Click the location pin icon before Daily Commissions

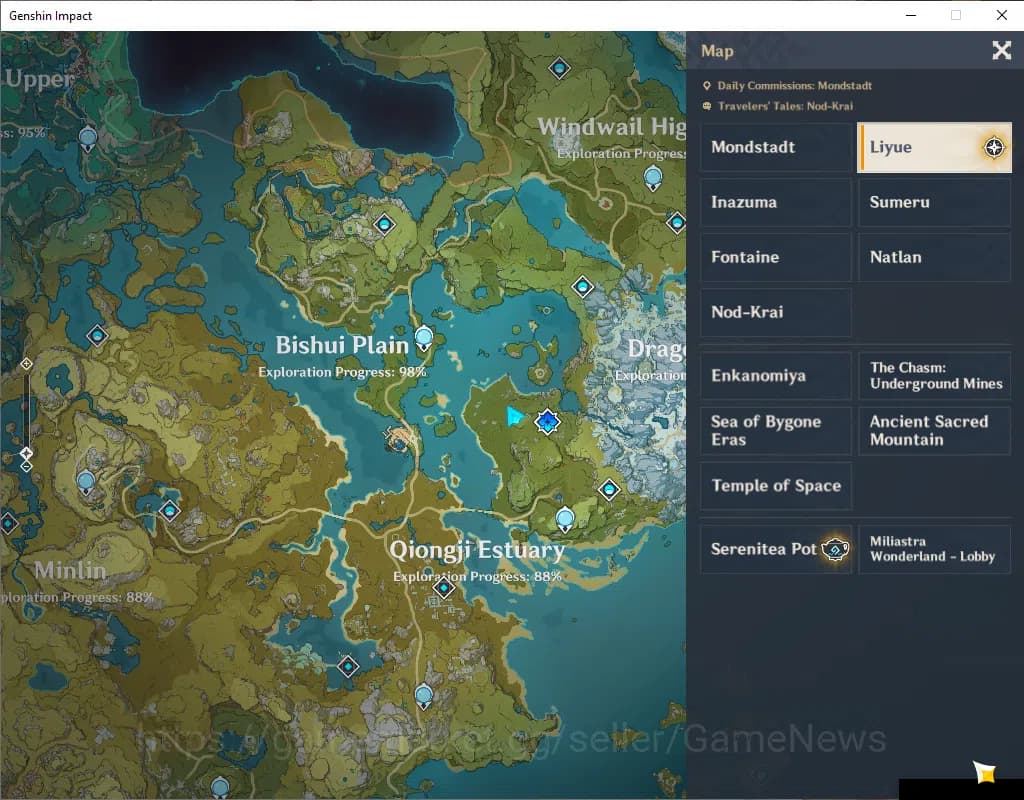click(x=707, y=86)
